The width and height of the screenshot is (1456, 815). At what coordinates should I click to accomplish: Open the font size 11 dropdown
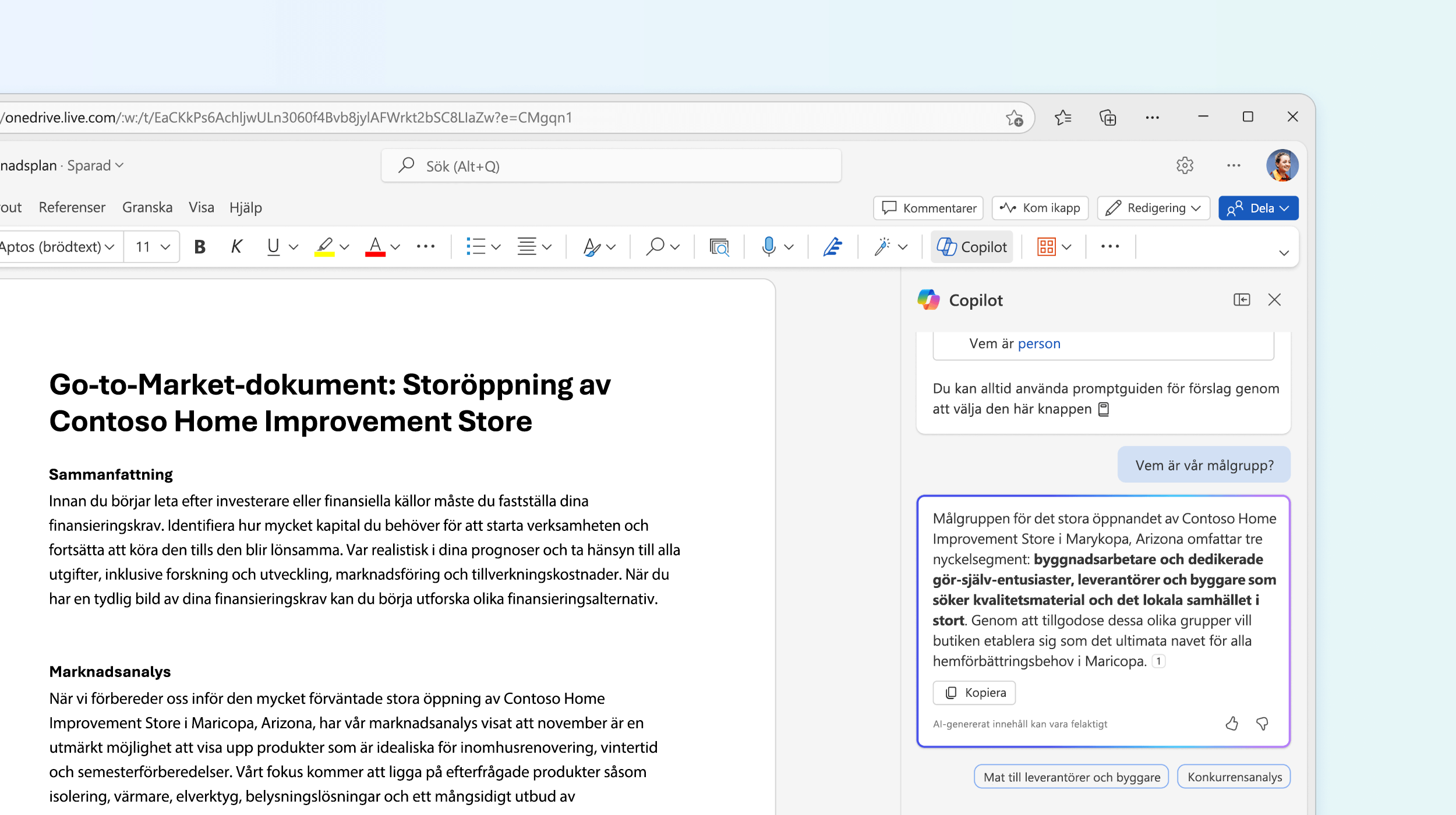[153, 247]
